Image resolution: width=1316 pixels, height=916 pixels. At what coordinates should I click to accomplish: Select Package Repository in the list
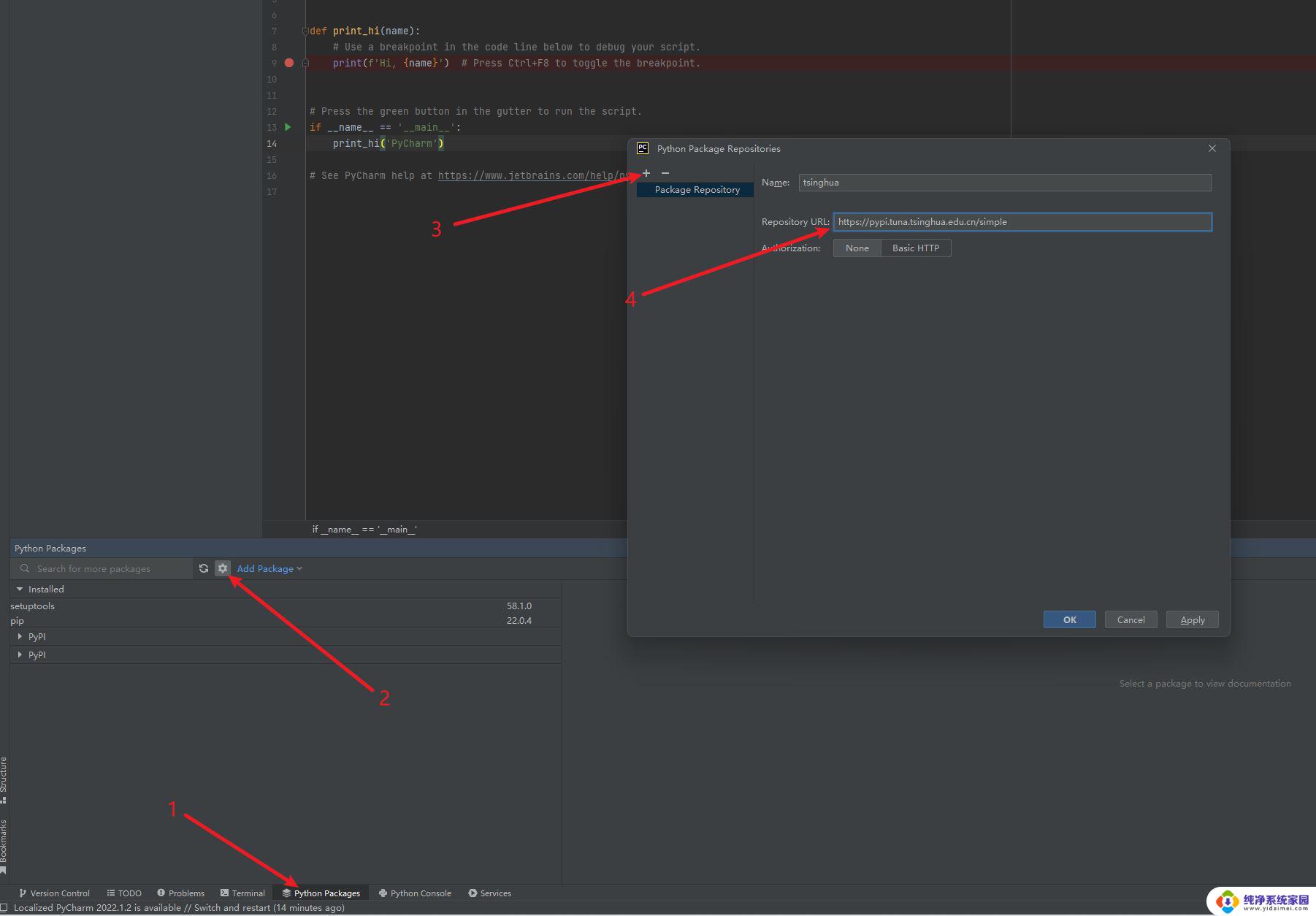click(x=695, y=190)
